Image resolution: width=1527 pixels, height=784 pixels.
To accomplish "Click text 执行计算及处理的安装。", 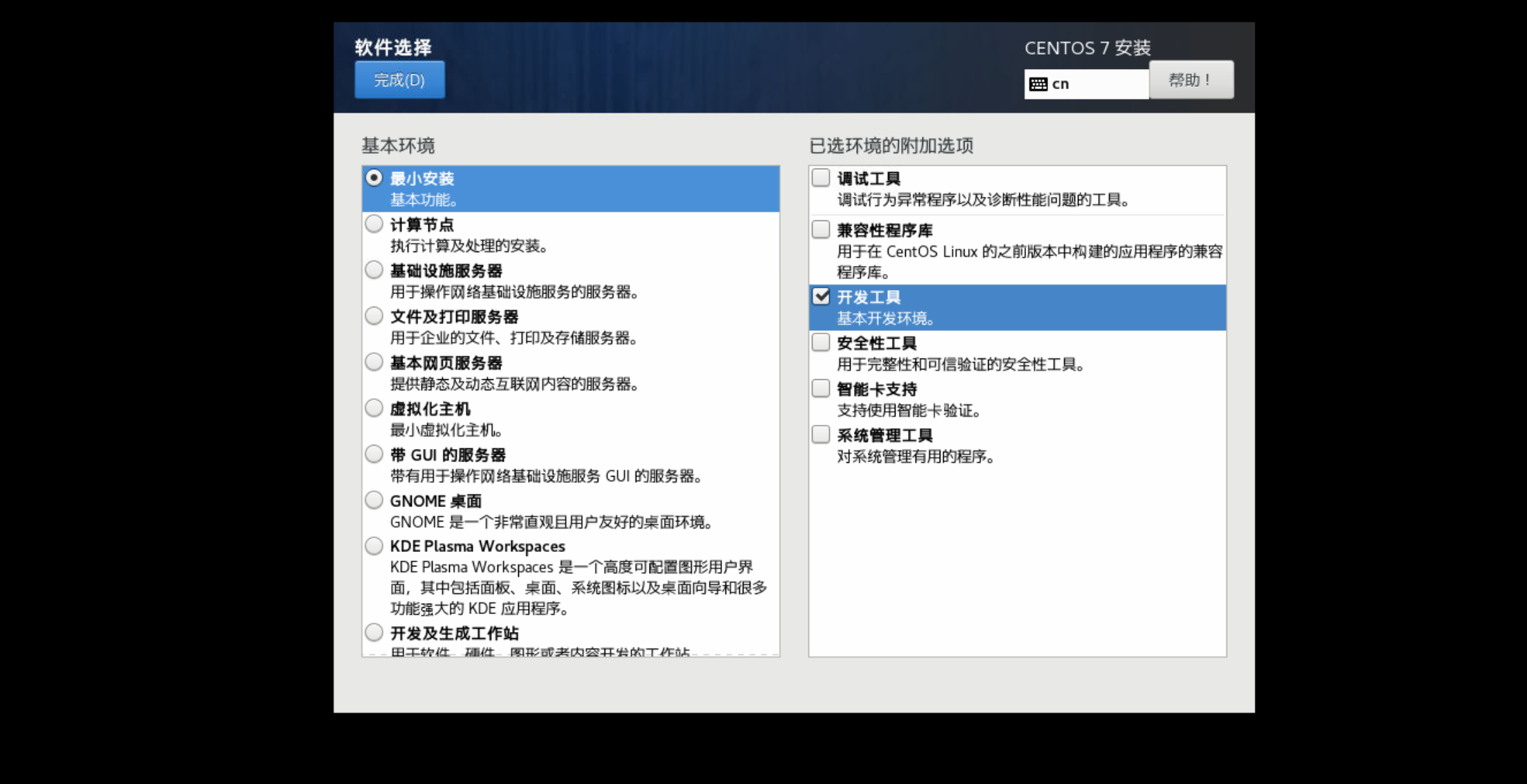I will [469, 246].
